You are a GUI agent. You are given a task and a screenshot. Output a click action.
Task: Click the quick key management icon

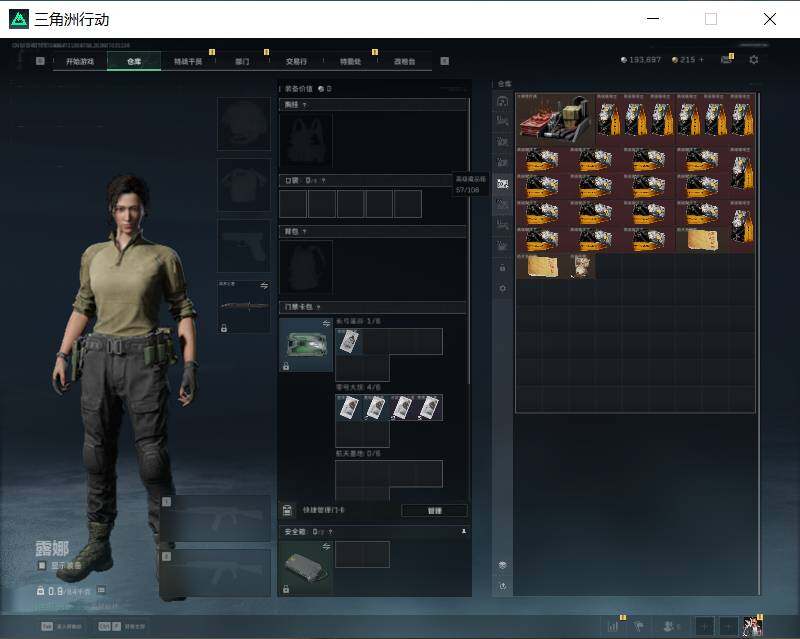287,510
